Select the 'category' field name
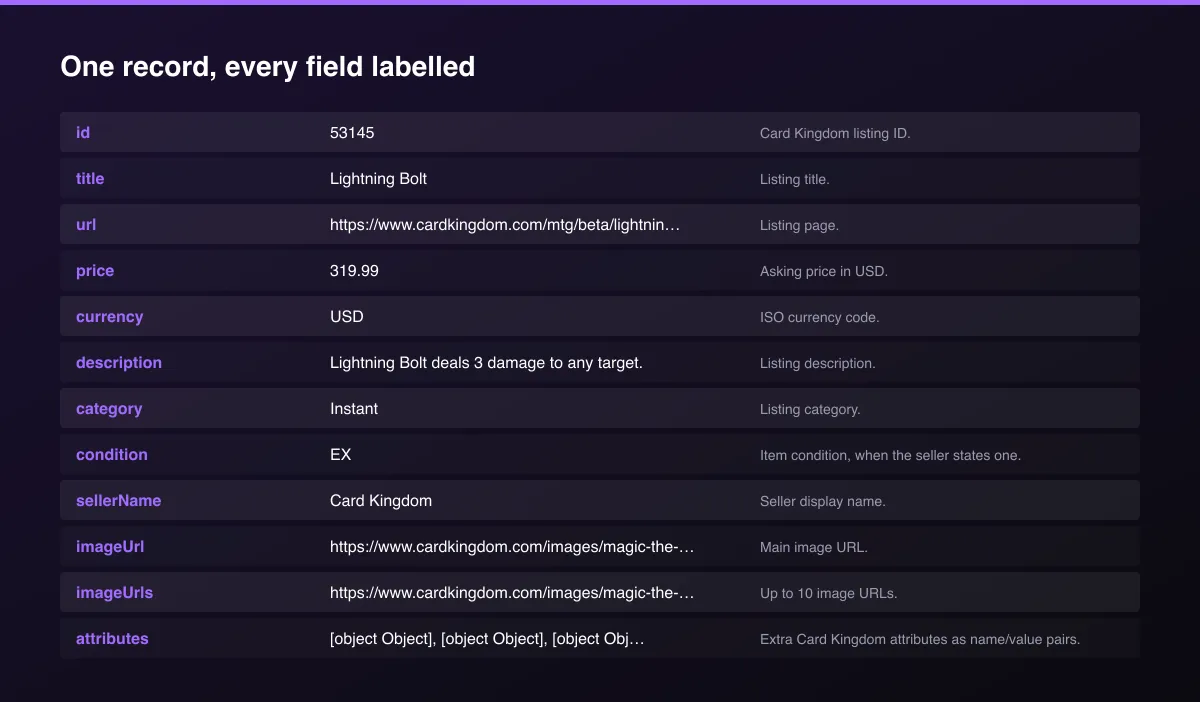The image size is (1200, 702). 109,408
